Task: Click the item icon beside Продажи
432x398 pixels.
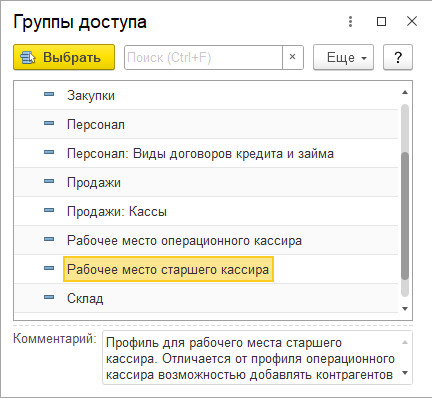Action: [49, 181]
